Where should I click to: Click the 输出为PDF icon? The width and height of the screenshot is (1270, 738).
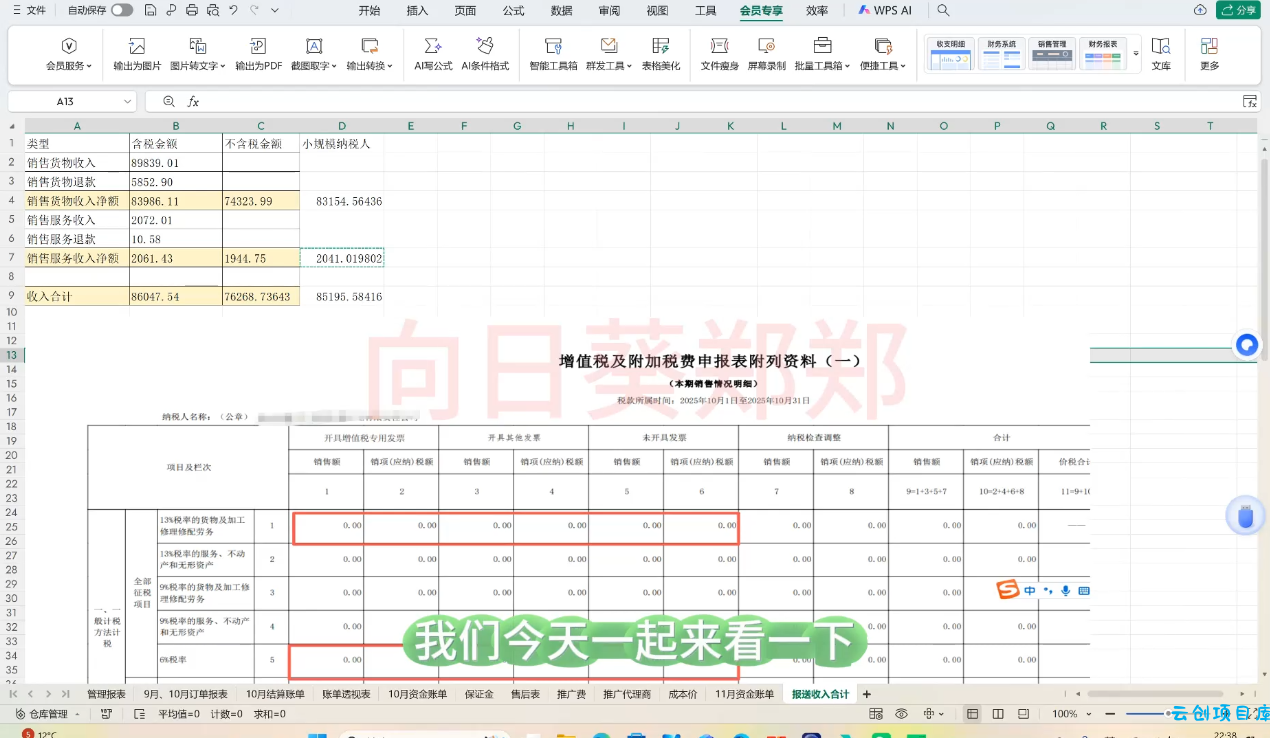pyautogui.click(x=258, y=46)
